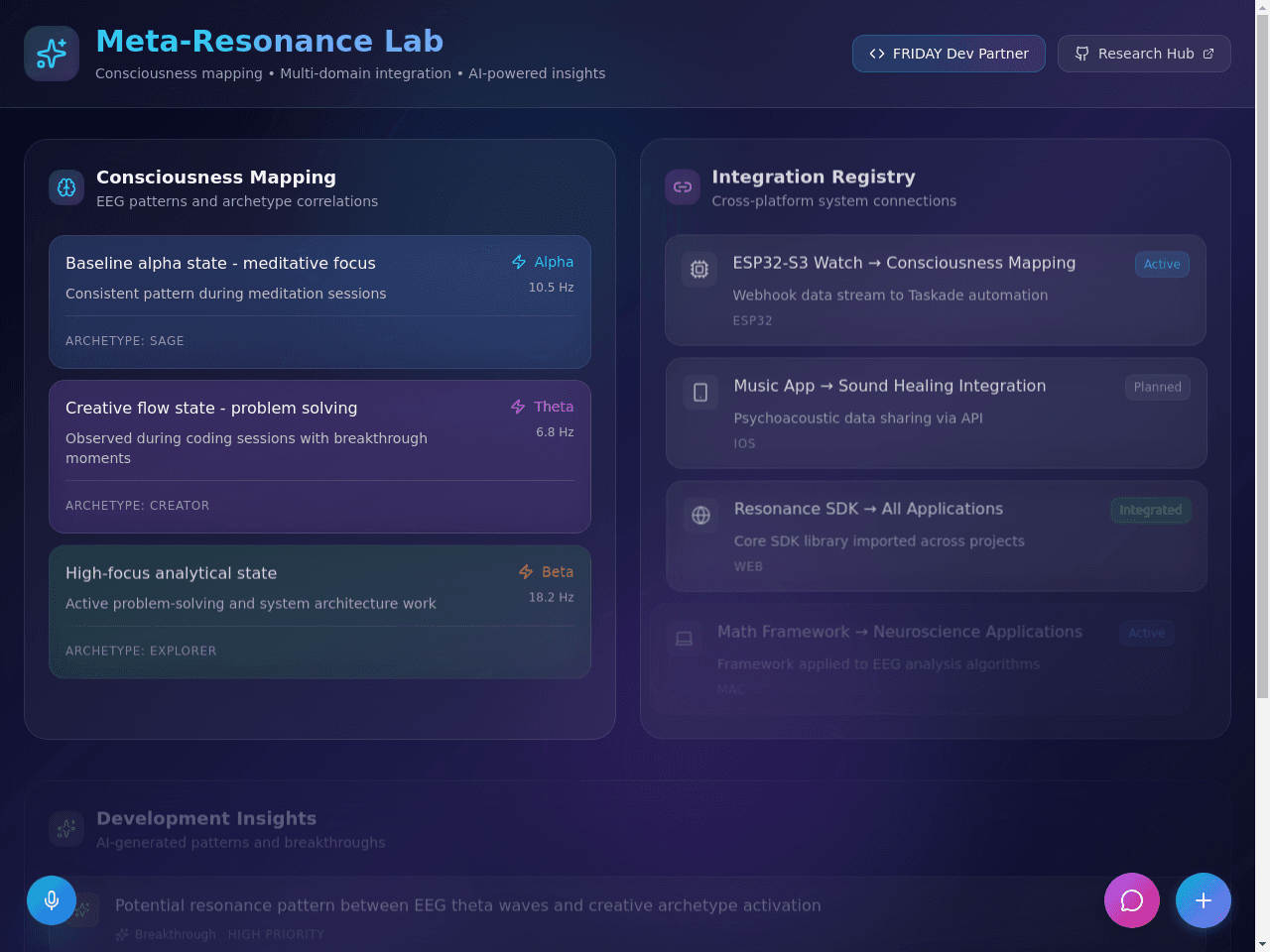Click the 18.2 Hz frequency value
Viewport: 1270px width, 952px height.
[551, 598]
